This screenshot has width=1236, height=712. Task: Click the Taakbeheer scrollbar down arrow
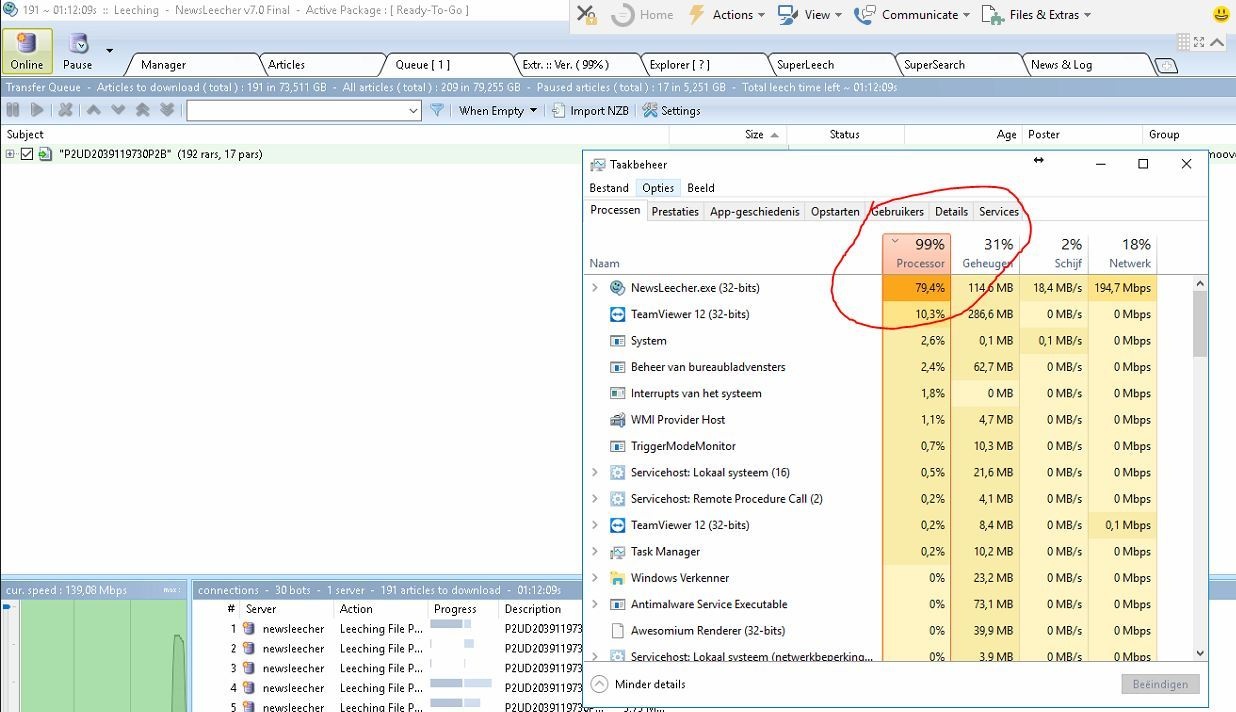(1200, 653)
